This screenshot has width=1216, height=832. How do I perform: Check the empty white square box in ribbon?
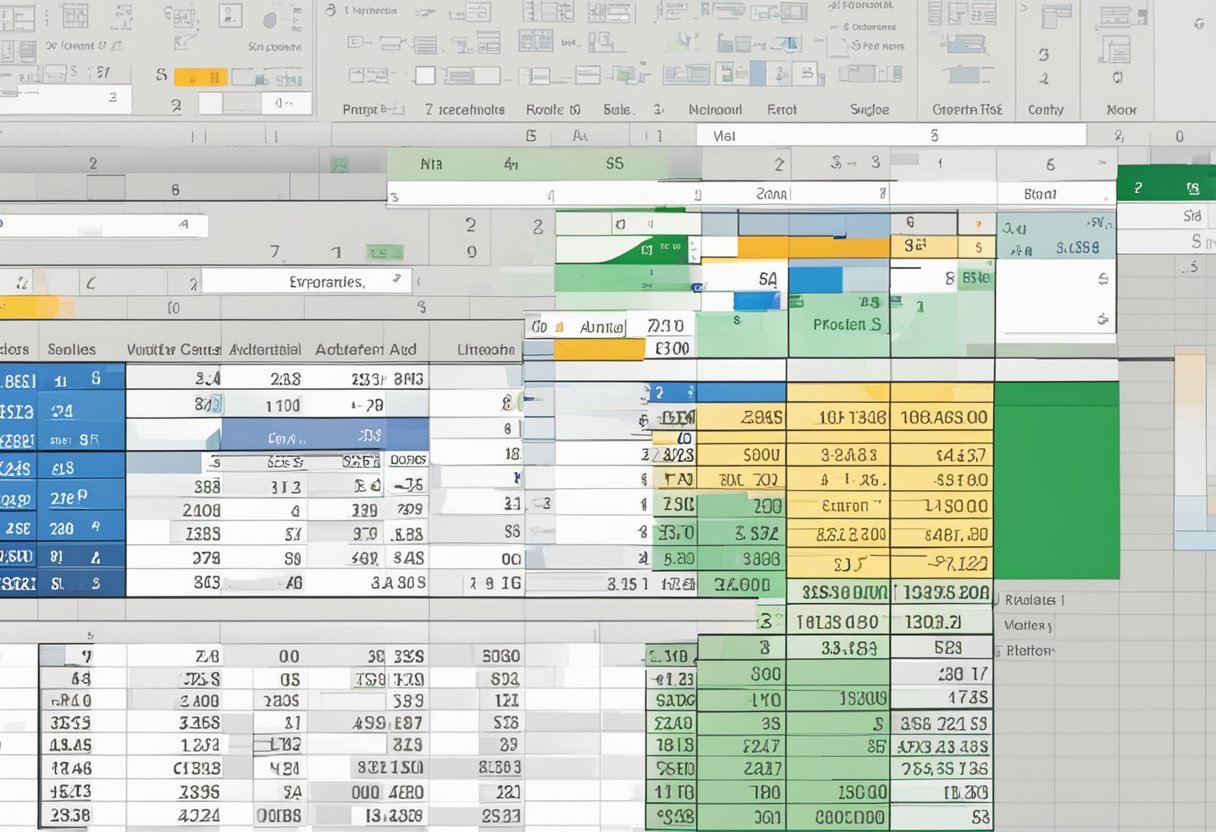point(425,75)
